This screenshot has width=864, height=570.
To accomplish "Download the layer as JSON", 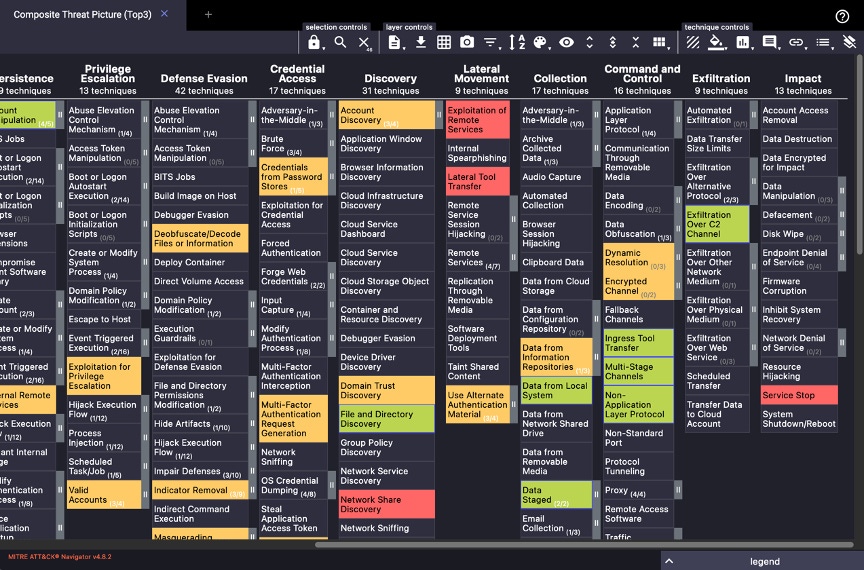I will [x=421, y=42].
